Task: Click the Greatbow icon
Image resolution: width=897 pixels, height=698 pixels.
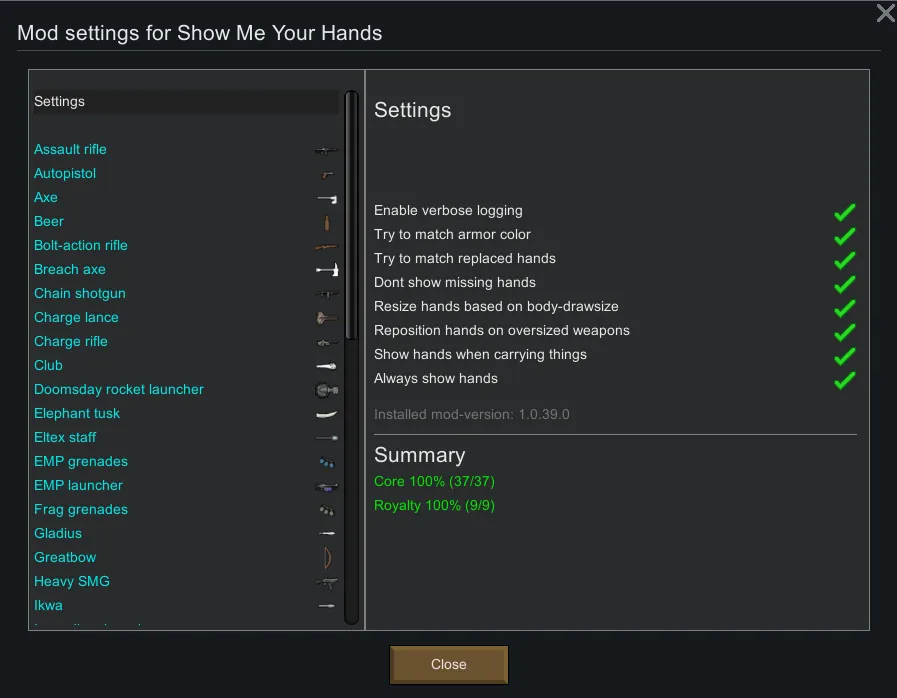Action: (326, 558)
